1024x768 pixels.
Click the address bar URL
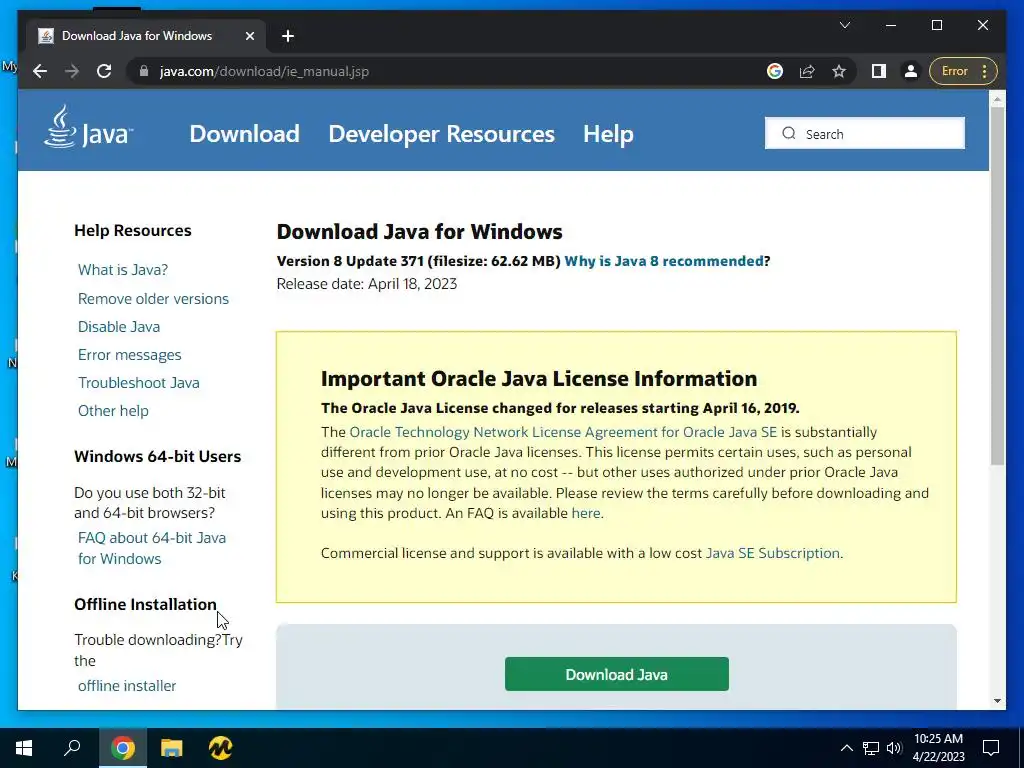[264, 71]
